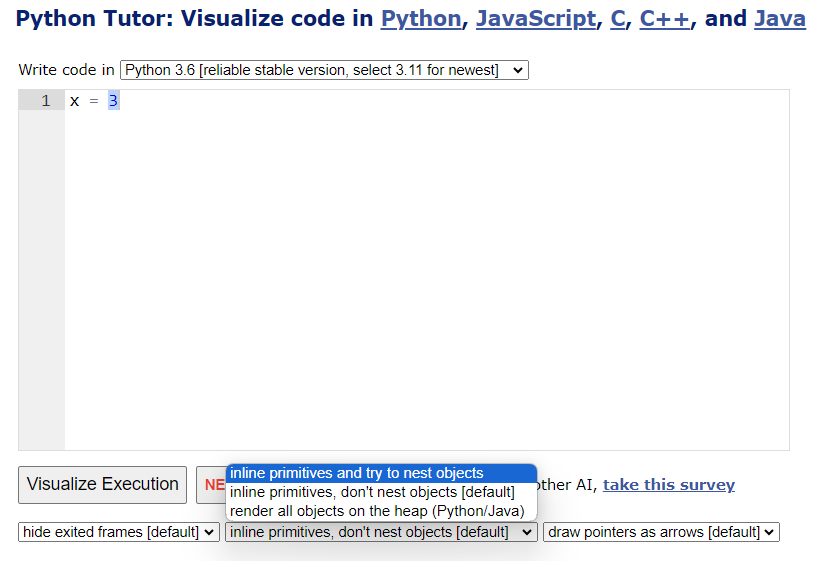Viewport: 832px width, 561px height.
Task: Click the highlighted 3 in the code
Action: point(113,100)
